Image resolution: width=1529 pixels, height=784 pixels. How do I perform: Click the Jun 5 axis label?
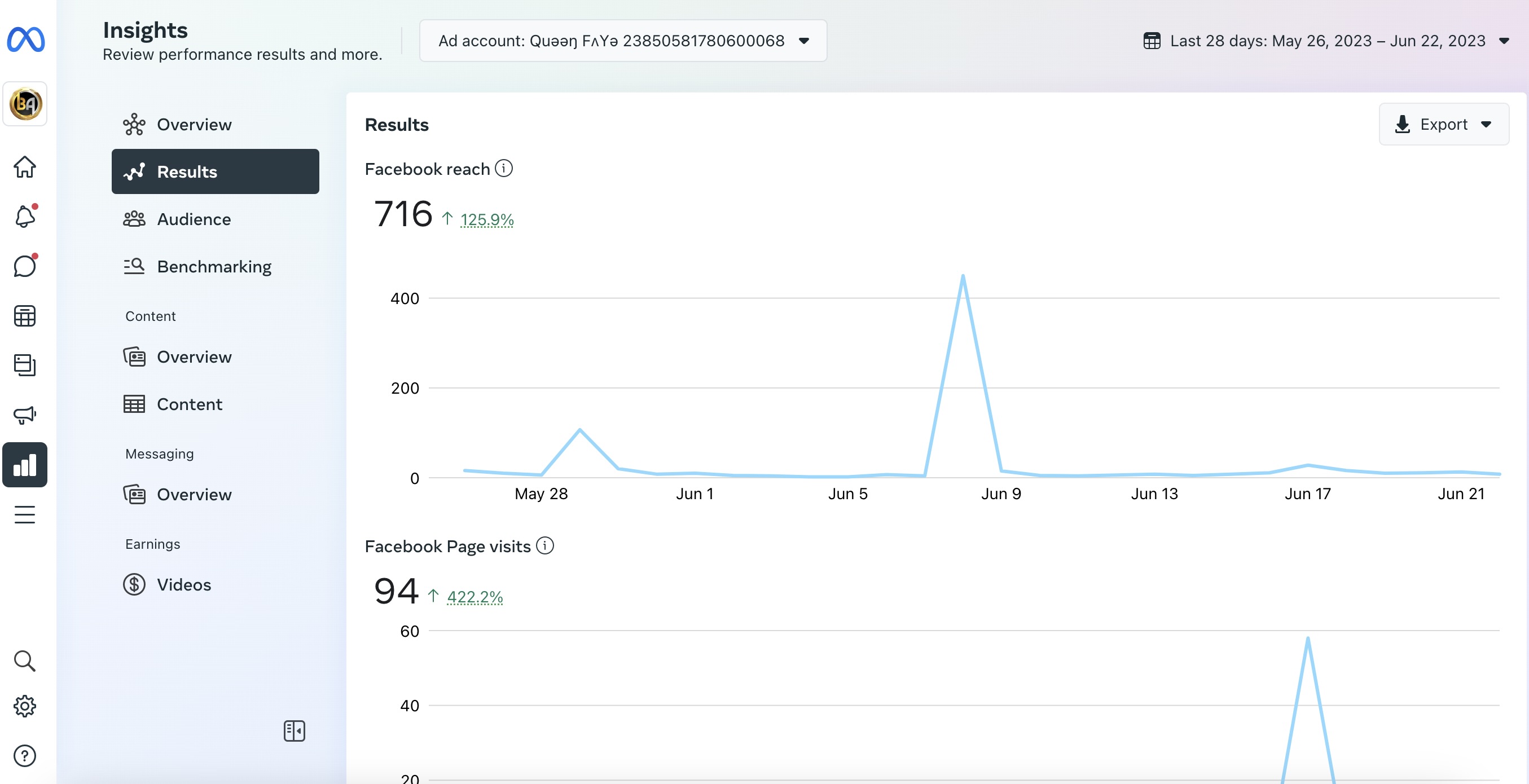847,494
